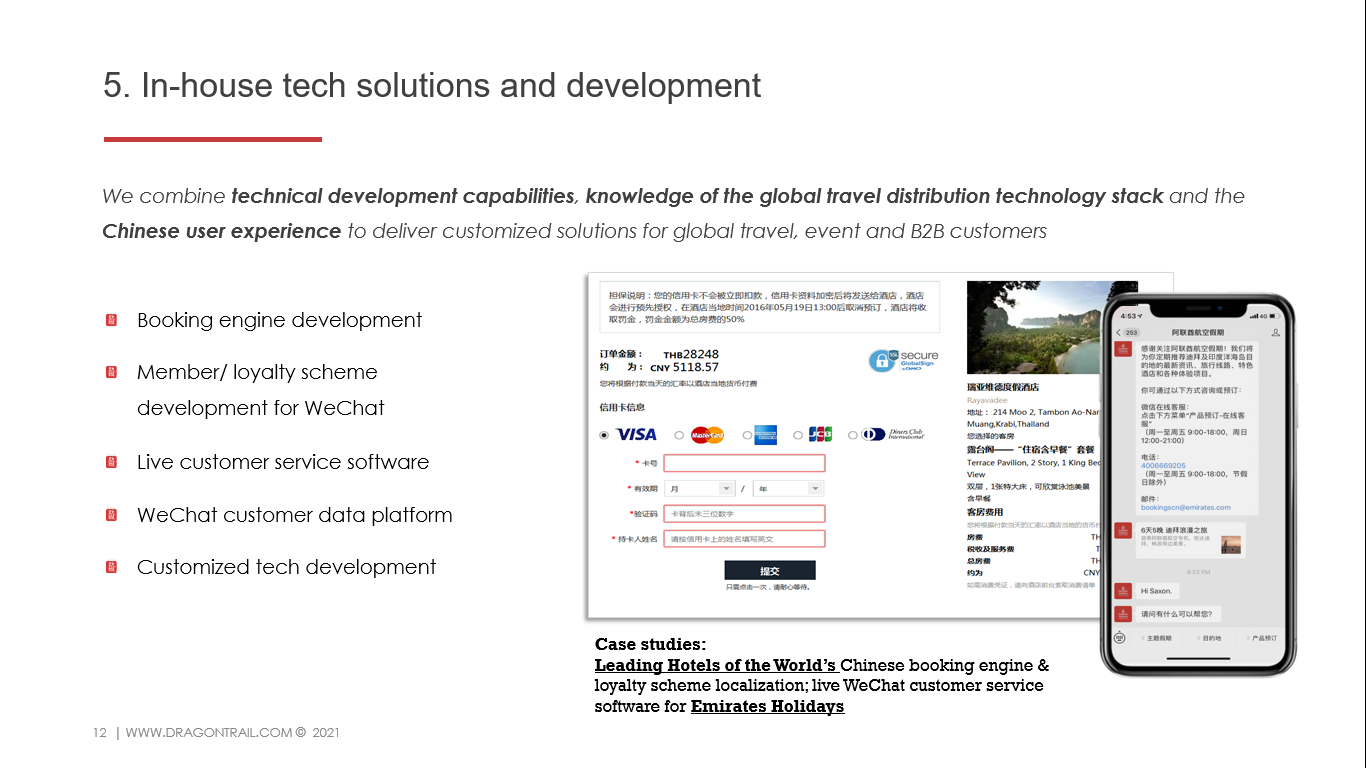Select the JCB radio button
This screenshot has width=1366, height=768.
798,435
